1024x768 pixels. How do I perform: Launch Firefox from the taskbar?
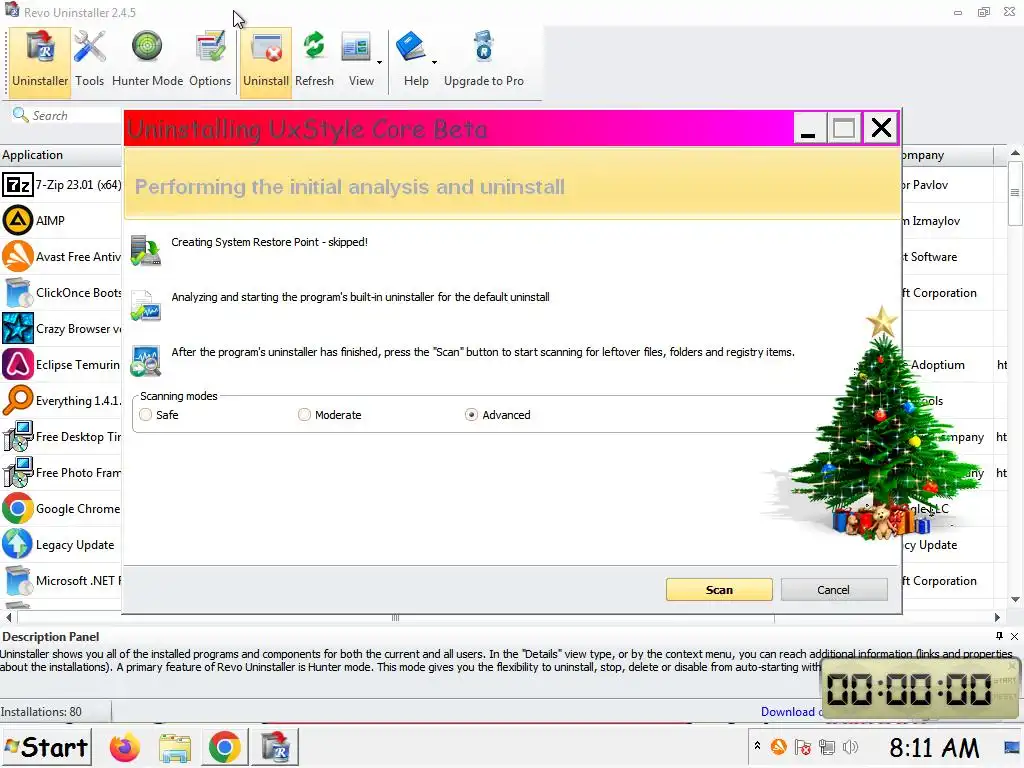coord(125,748)
